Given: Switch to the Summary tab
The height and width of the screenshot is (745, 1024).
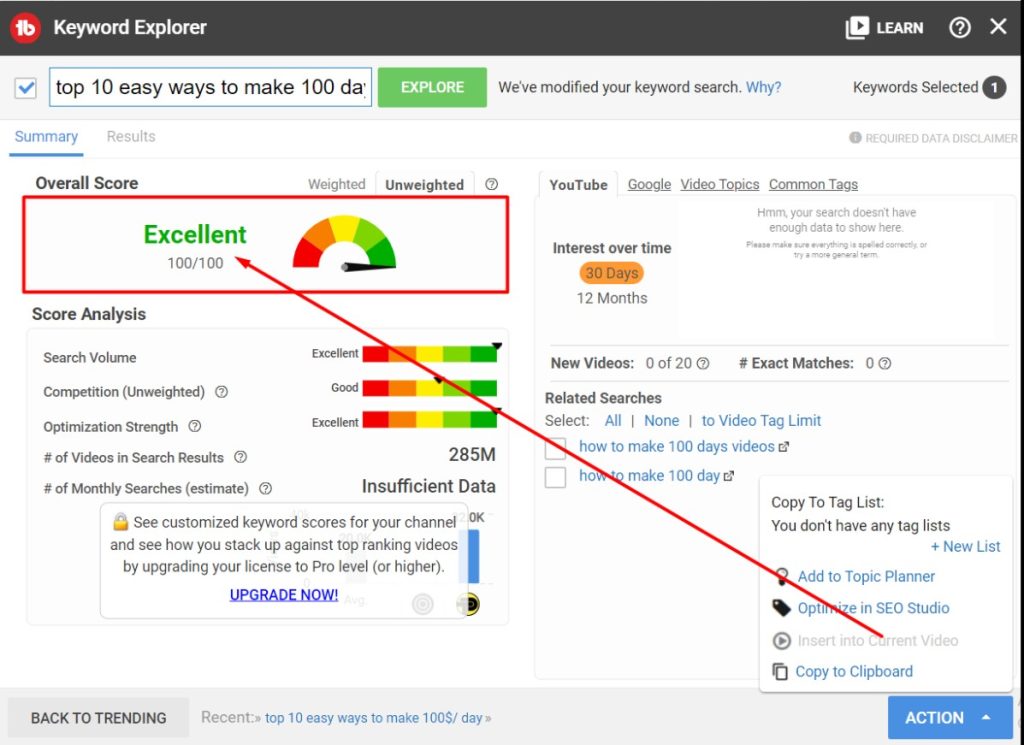Looking at the screenshot, I should tap(46, 136).
